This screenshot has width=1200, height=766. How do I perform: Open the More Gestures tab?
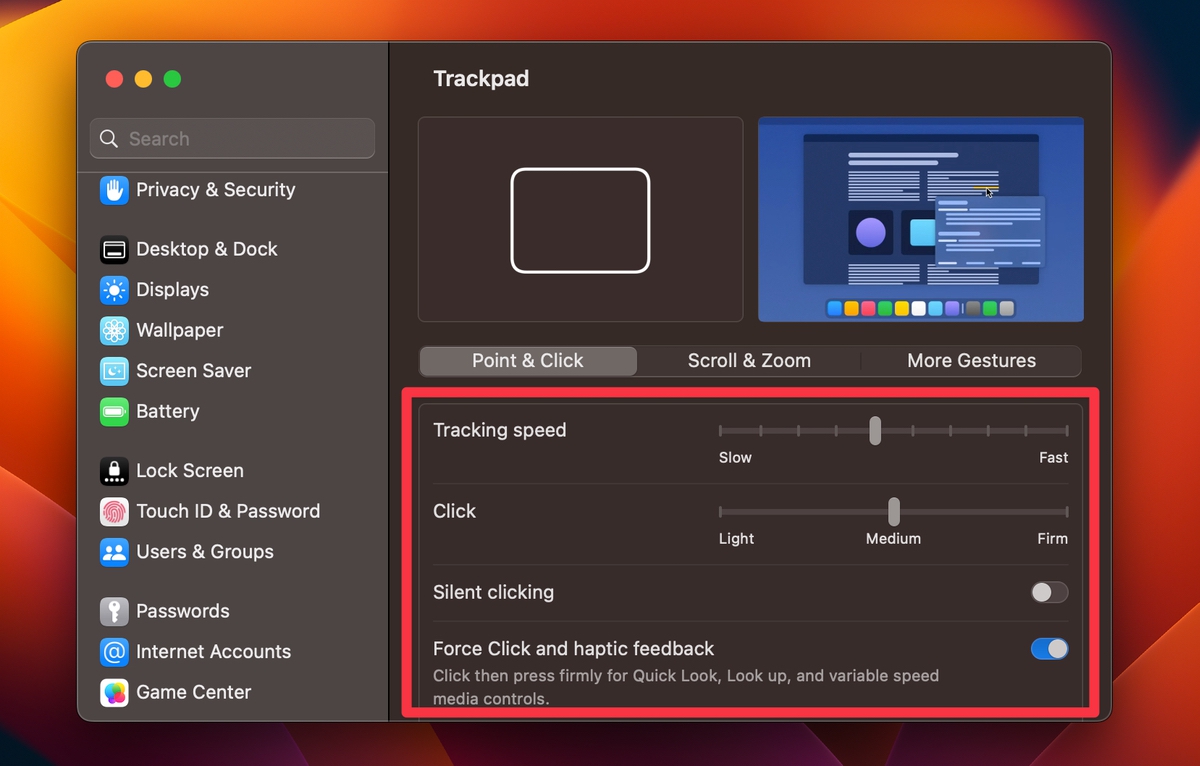(971, 361)
